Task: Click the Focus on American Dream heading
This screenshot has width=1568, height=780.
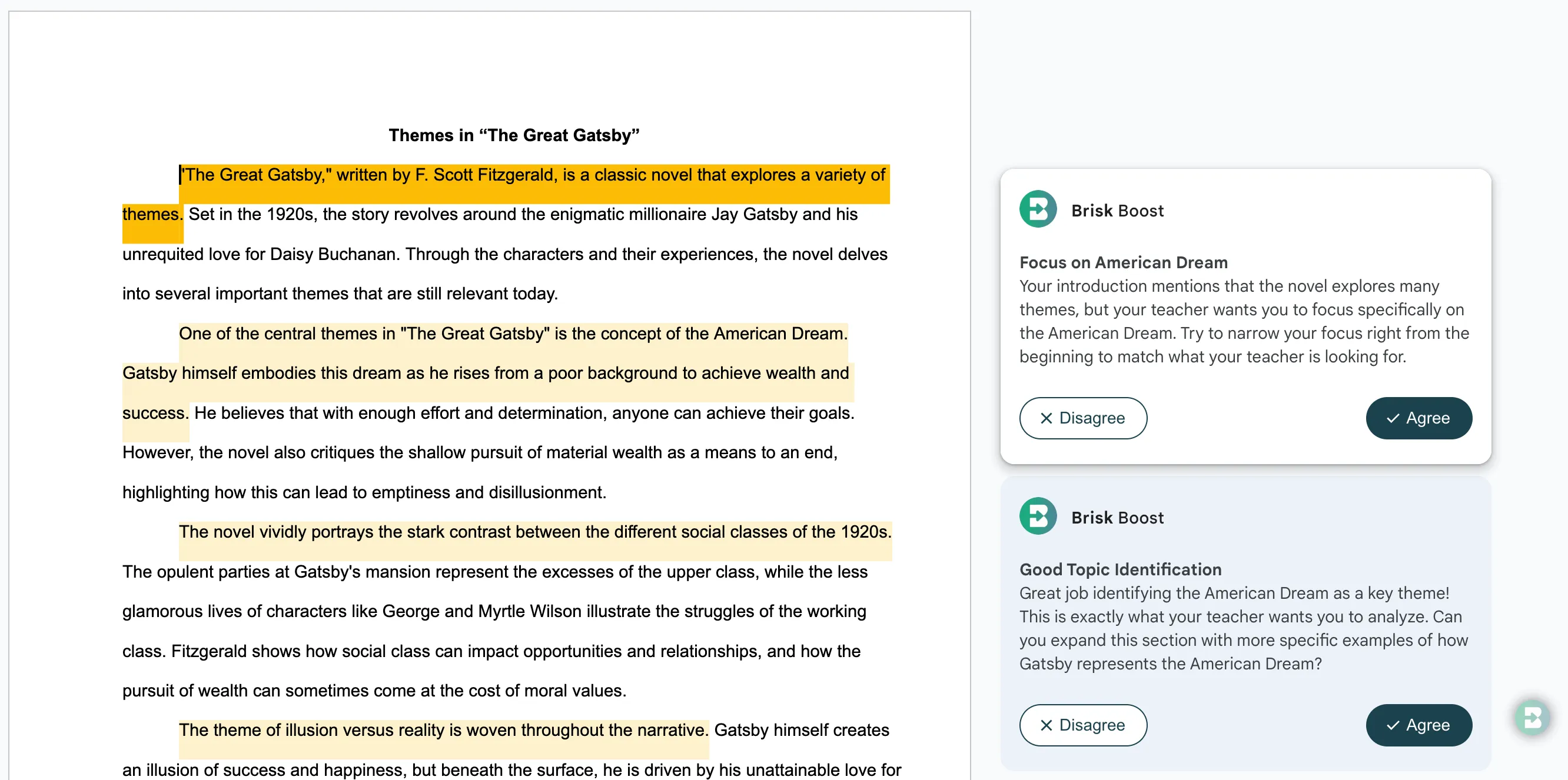Action: pyautogui.click(x=1123, y=262)
